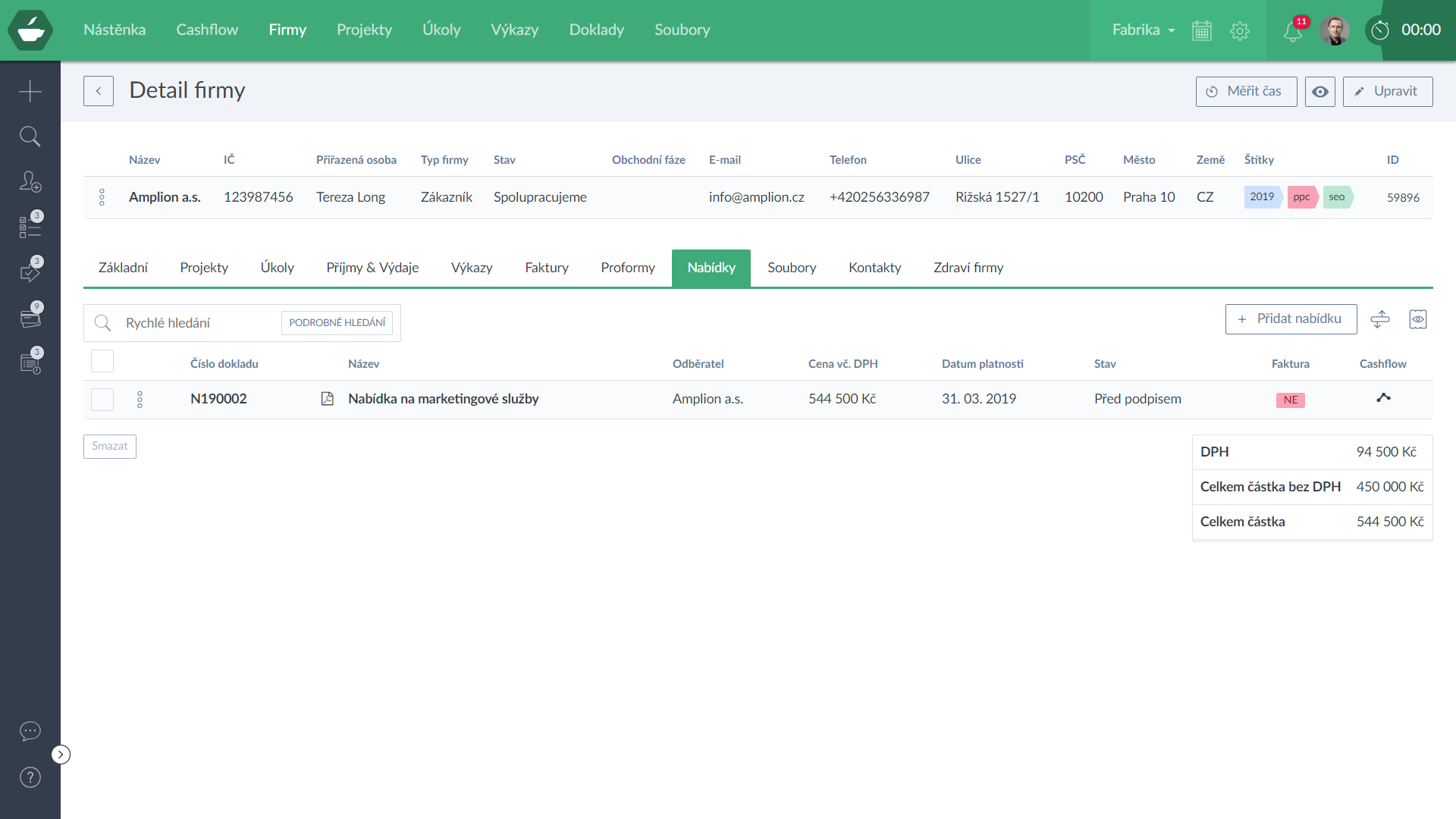Toggle the eye visibility button near Upravit
This screenshot has height=819, width=1456.
pyautogui.click(x=1320, y=92)
